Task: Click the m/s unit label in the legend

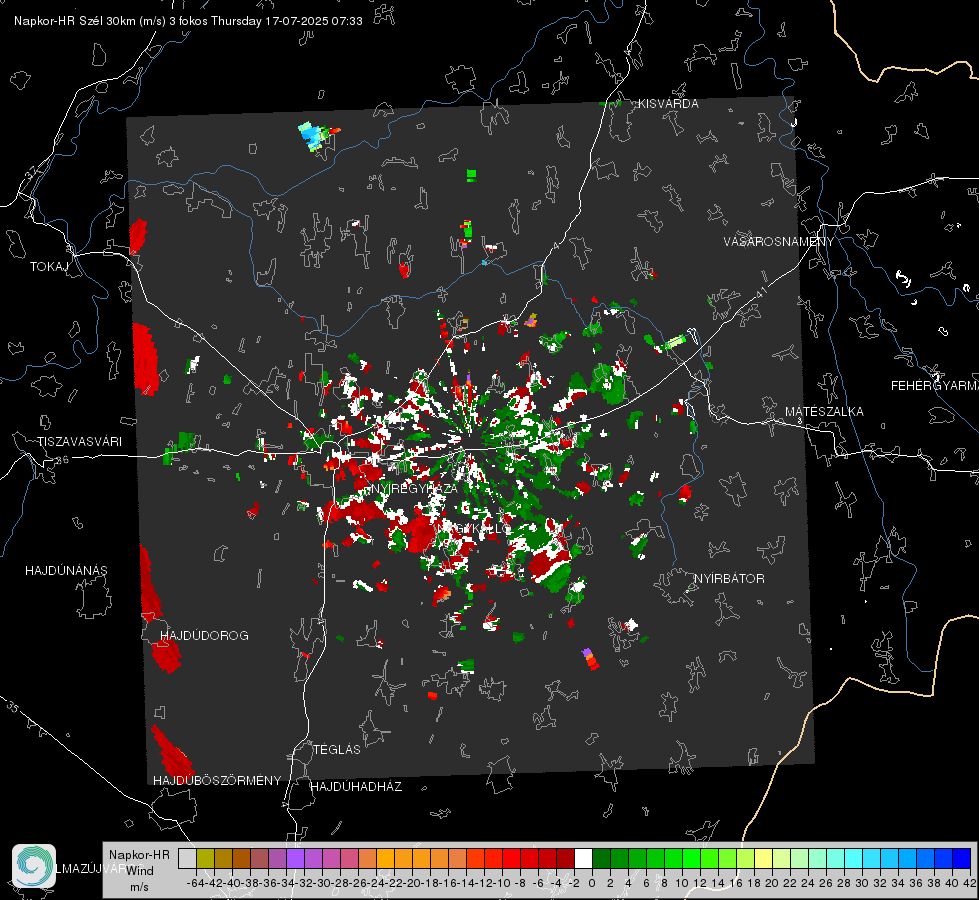Action: (139, 887)
